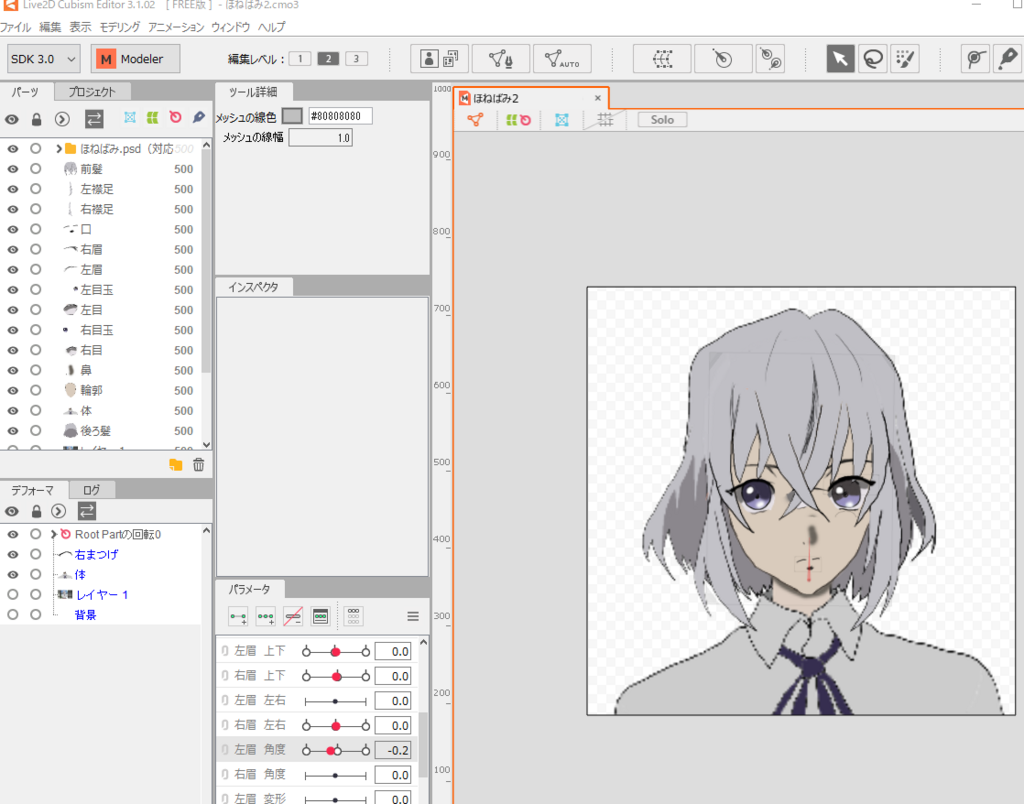This screenshot has width=1024, height=804.
Task: Hide the 口 part with eye icon
Action: (x=12, y=229)
